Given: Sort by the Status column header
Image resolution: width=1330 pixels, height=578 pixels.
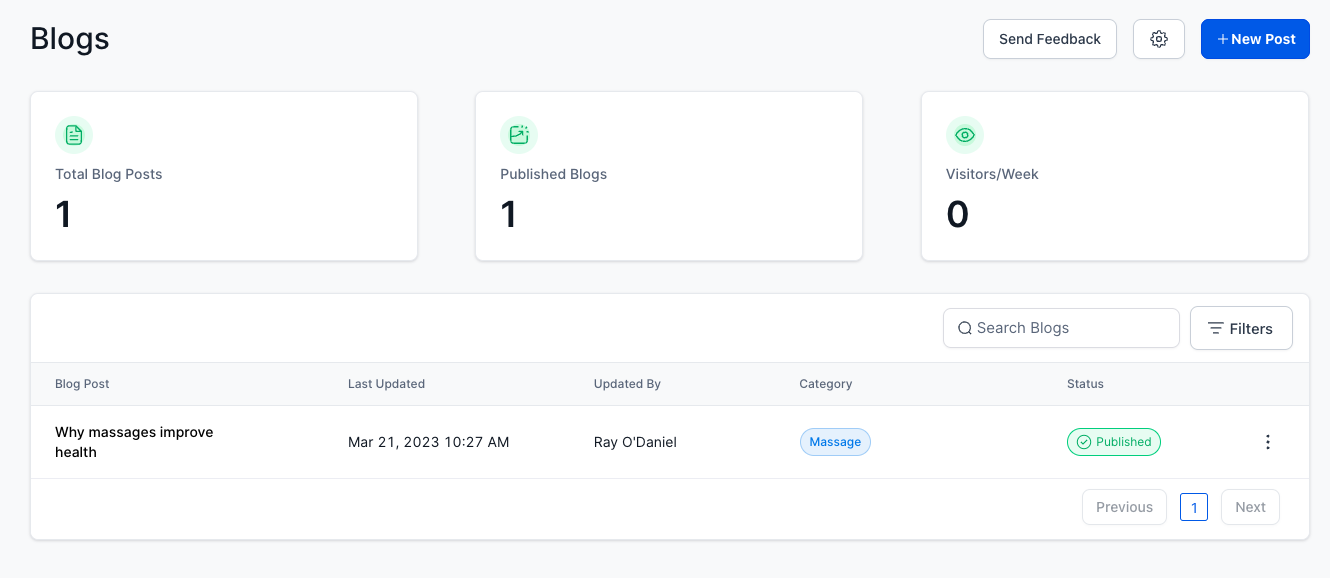Looking at the screenshot, I should point(1085,384).
